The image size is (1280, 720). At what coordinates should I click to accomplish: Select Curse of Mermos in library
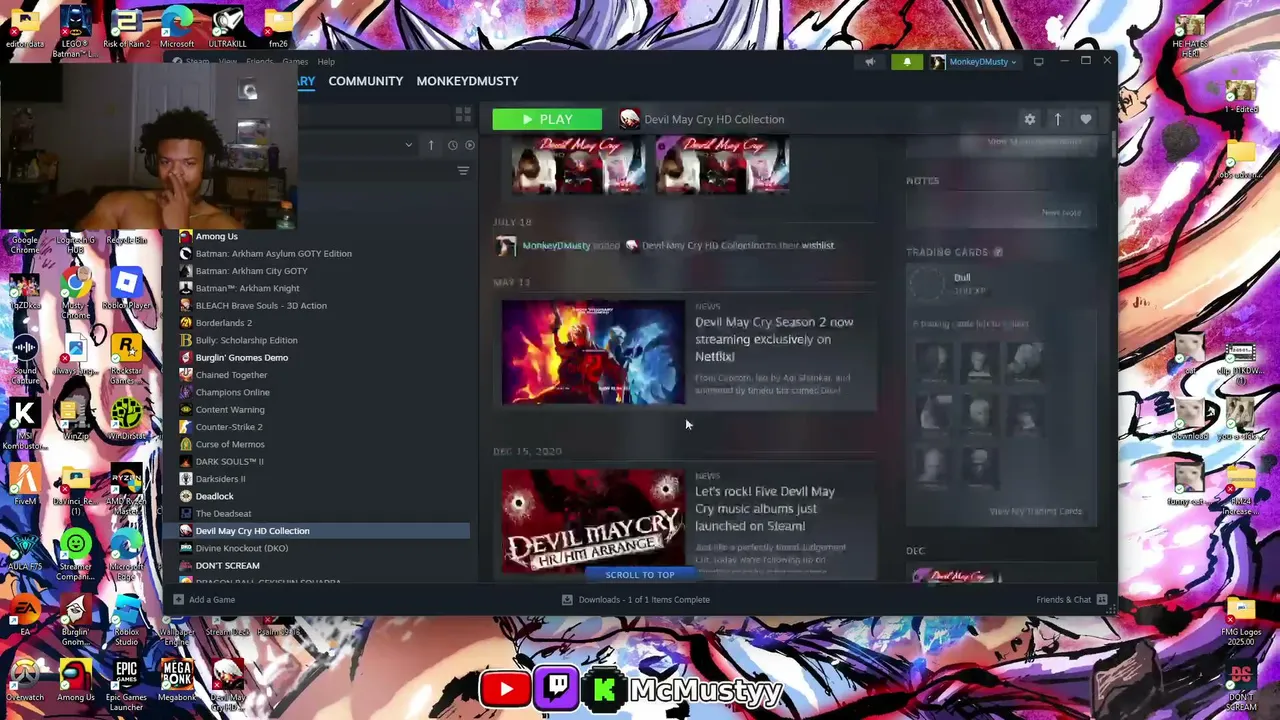tap(230, 444)
